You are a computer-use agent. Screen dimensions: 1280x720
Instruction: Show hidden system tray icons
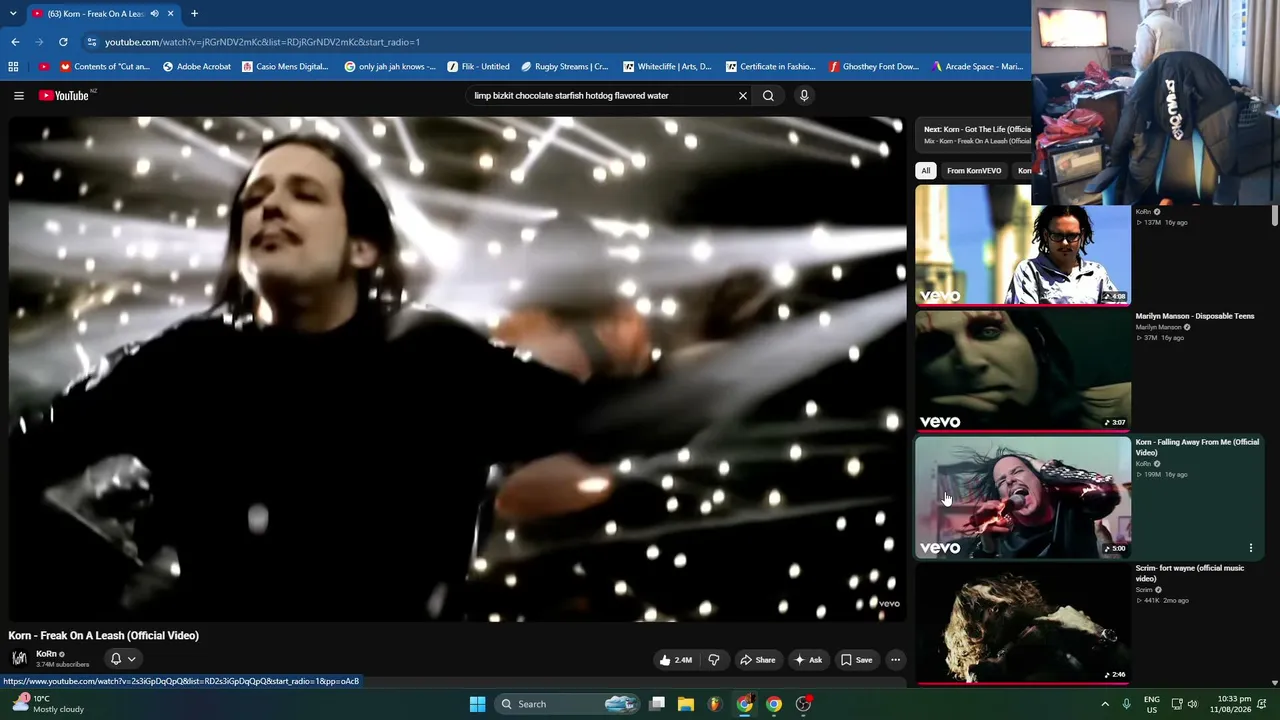click(1105, 704)
